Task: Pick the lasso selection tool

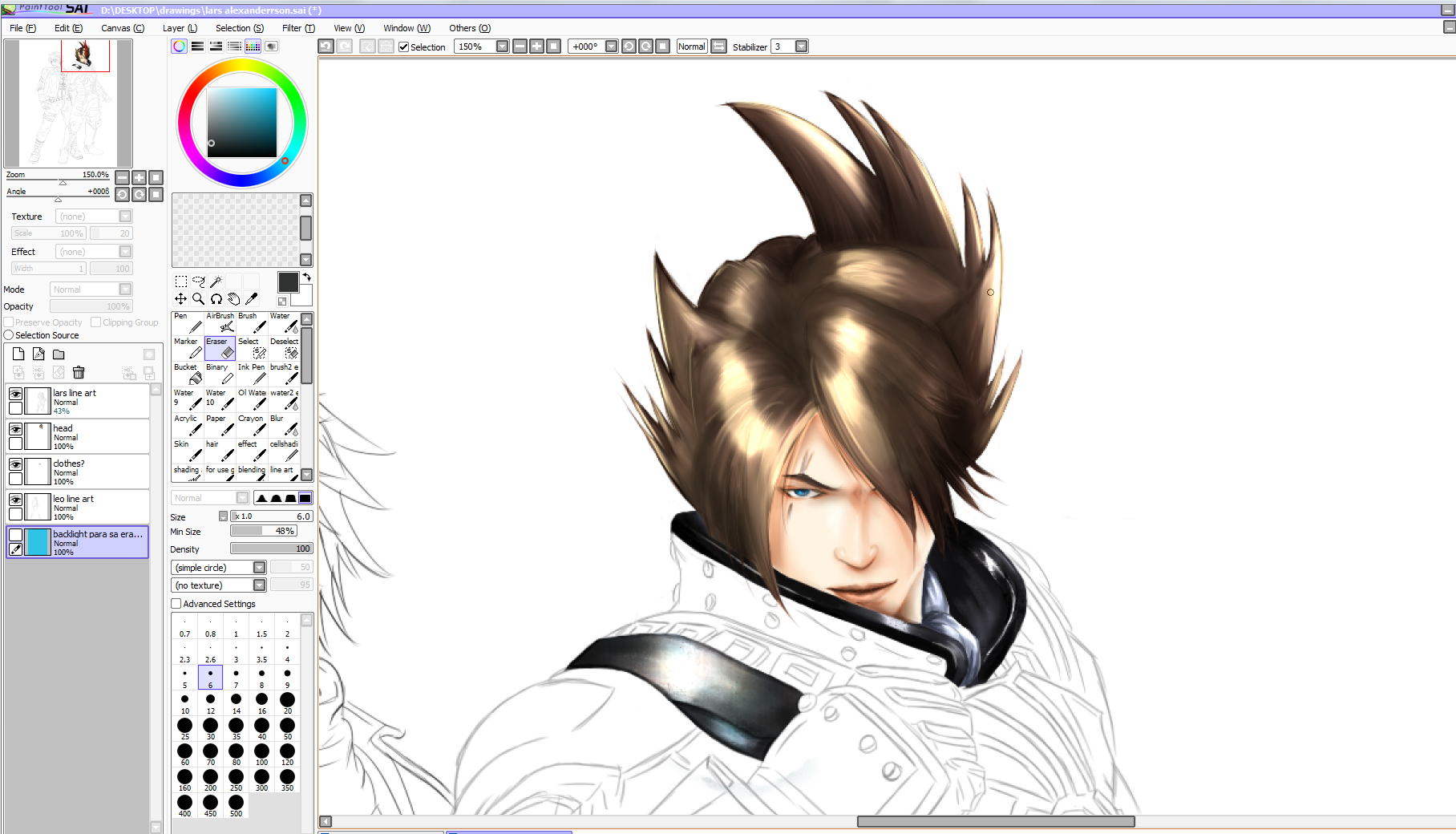Action: 198,281
